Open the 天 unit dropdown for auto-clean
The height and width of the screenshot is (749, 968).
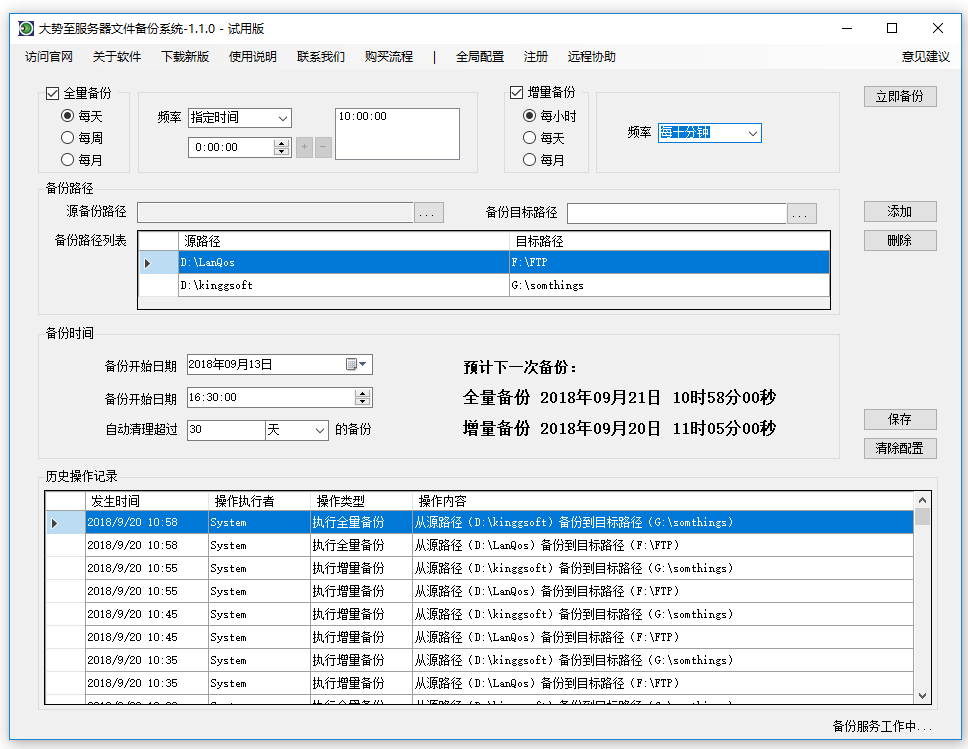320,430
